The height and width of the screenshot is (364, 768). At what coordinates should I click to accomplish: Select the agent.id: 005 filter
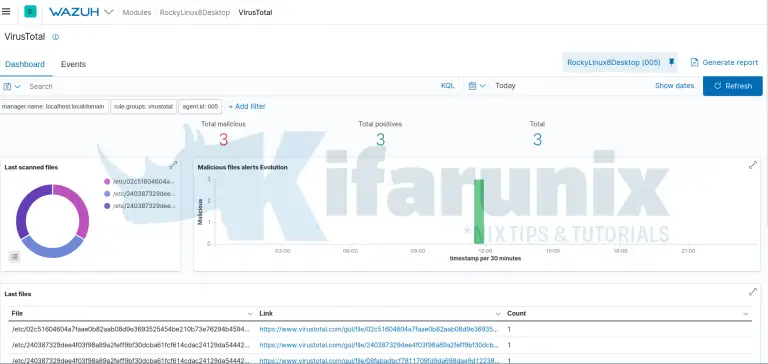pos(200,106)
